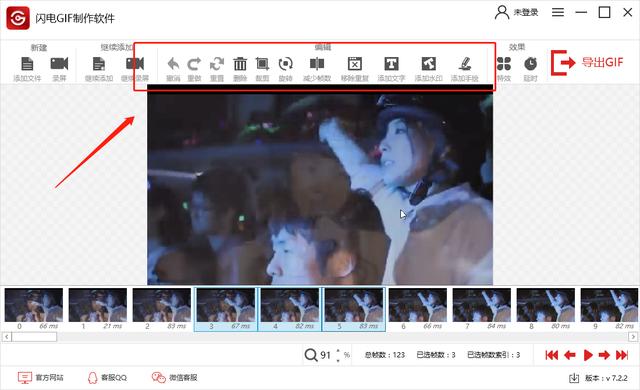
Task: Open the hamburger main menu
Action: coord(558,13)
